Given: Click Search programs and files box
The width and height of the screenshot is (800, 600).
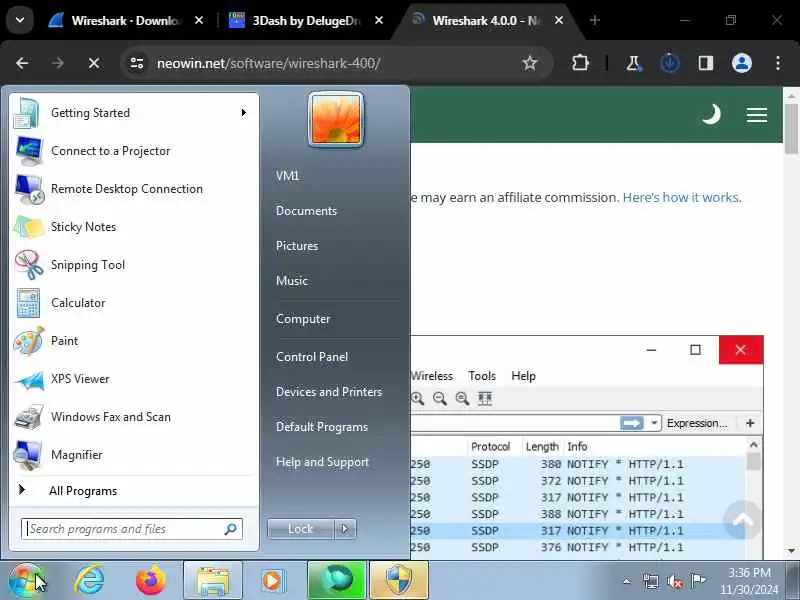Looking at the screenshot, I should point(132,529).
